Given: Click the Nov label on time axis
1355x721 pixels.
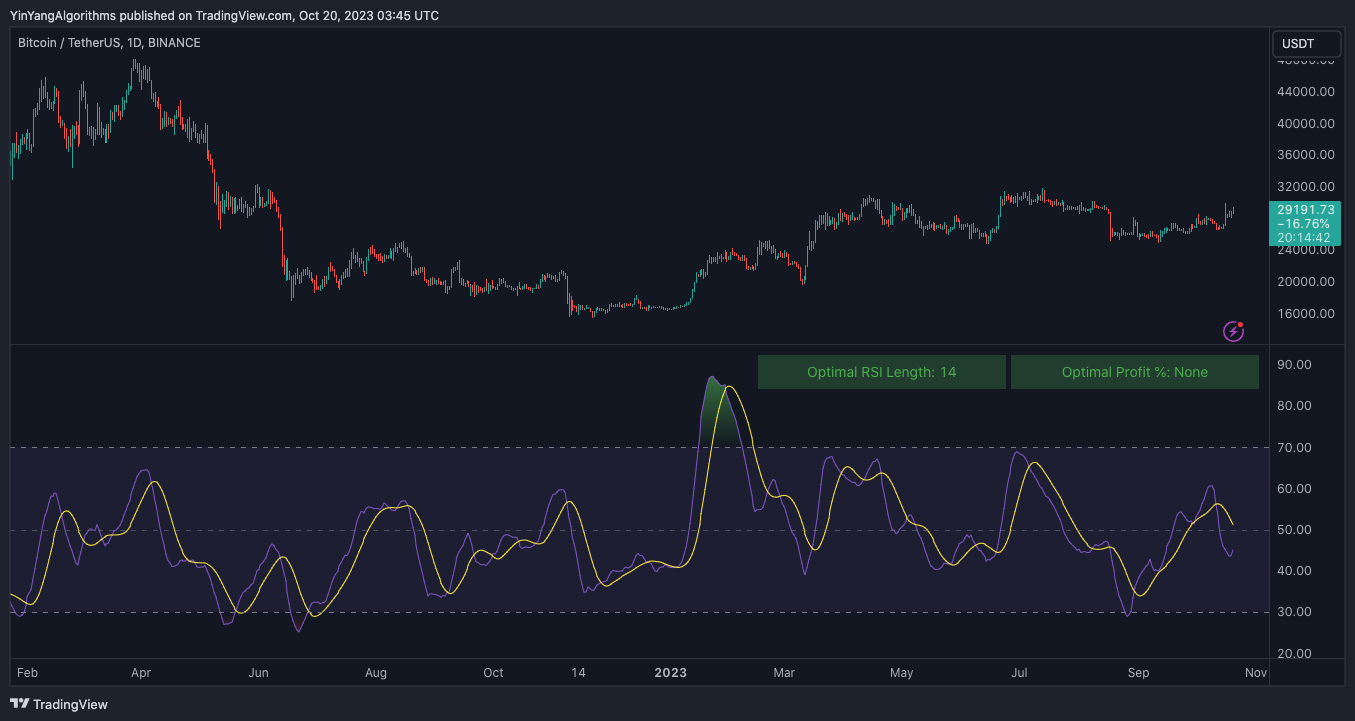Looking at the screenshot, I should [1256, 673].
